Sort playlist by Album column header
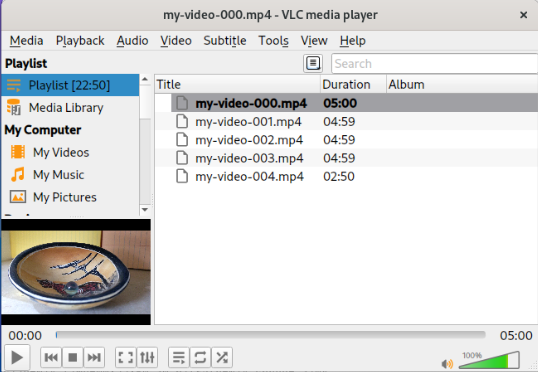The width and height of the screenshot is (538, 372). click(462, 84)
